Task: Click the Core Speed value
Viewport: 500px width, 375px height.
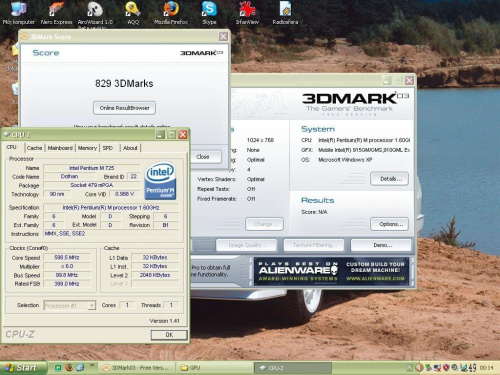Action: coord(67,257)
